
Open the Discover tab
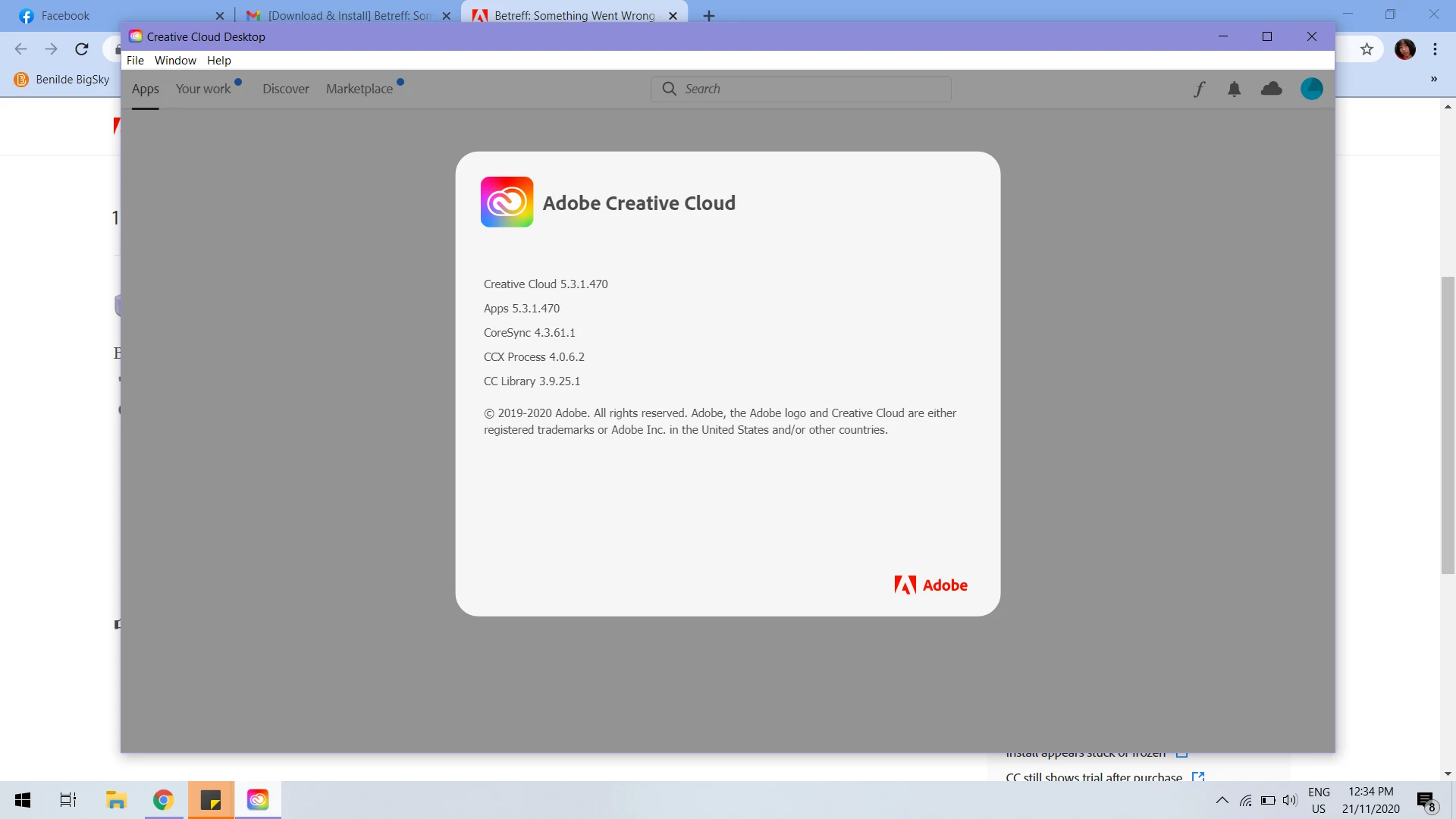pyautogui.click(x=286, y=89)
